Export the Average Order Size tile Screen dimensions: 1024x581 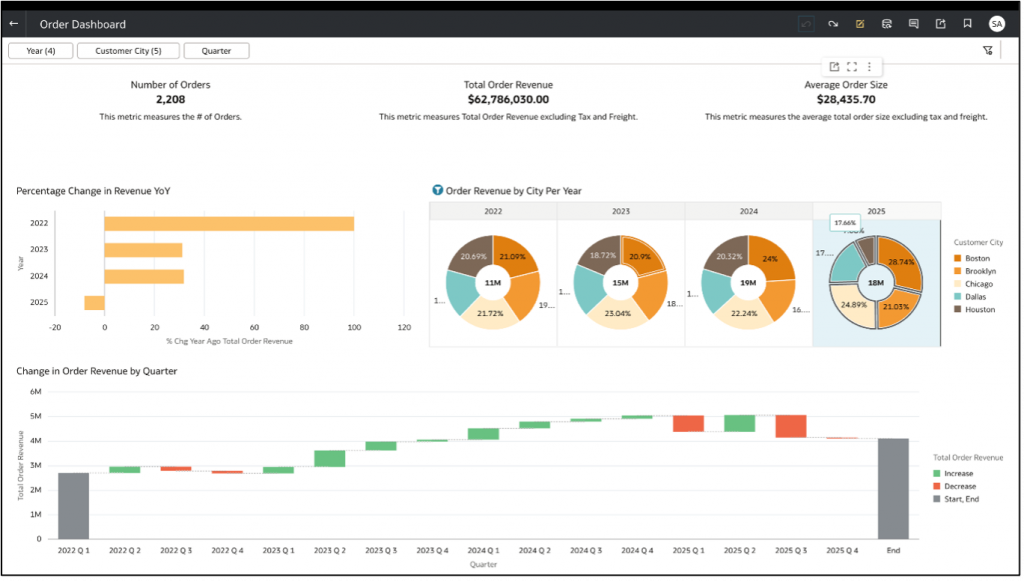(x=835, y=67)
